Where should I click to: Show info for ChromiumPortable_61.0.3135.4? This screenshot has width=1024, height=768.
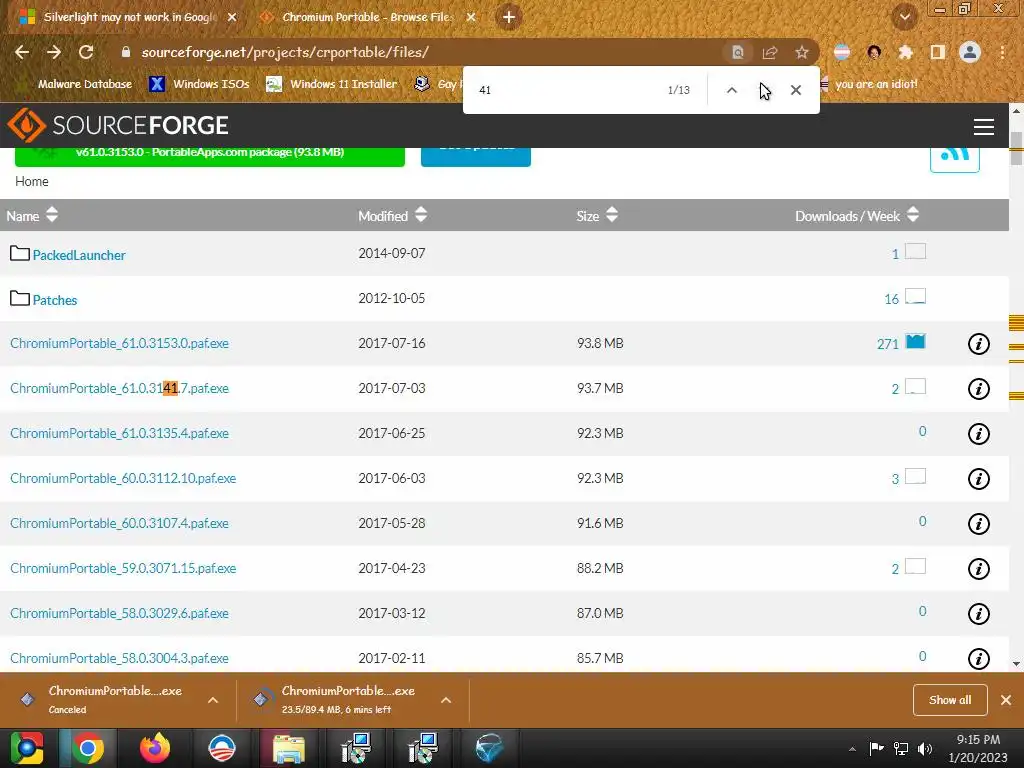coord(978,434)
